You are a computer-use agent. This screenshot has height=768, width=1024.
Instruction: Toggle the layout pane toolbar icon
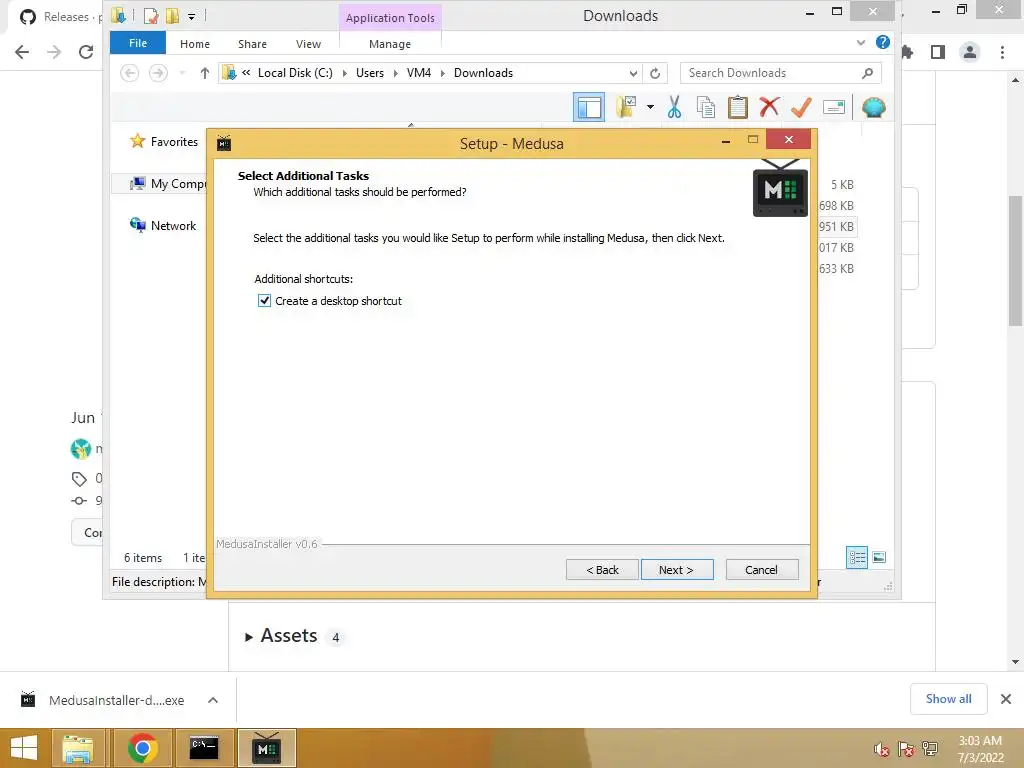(x=589, y=107)
